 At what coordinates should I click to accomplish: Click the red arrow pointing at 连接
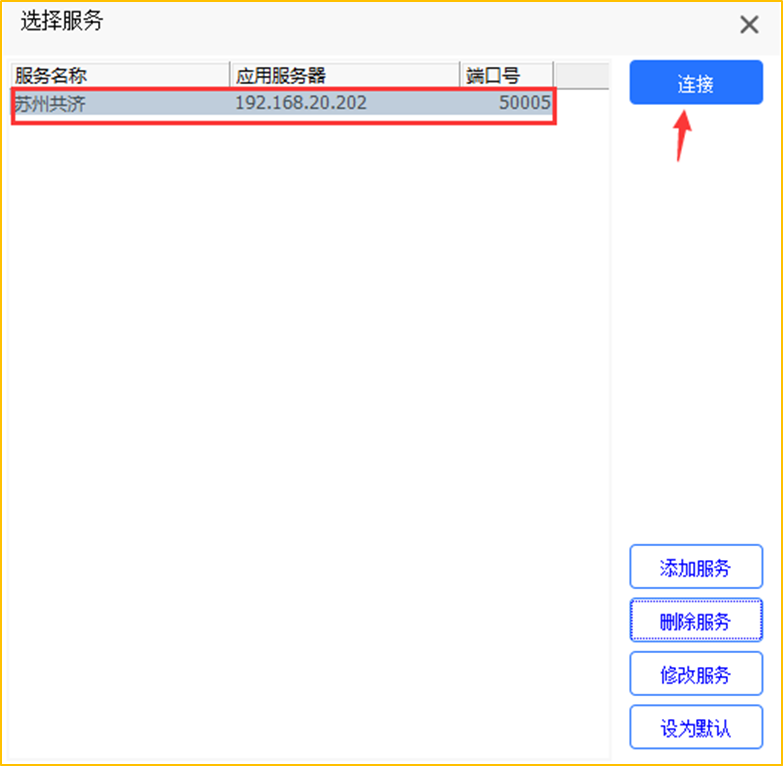click(x=683, y=135)
